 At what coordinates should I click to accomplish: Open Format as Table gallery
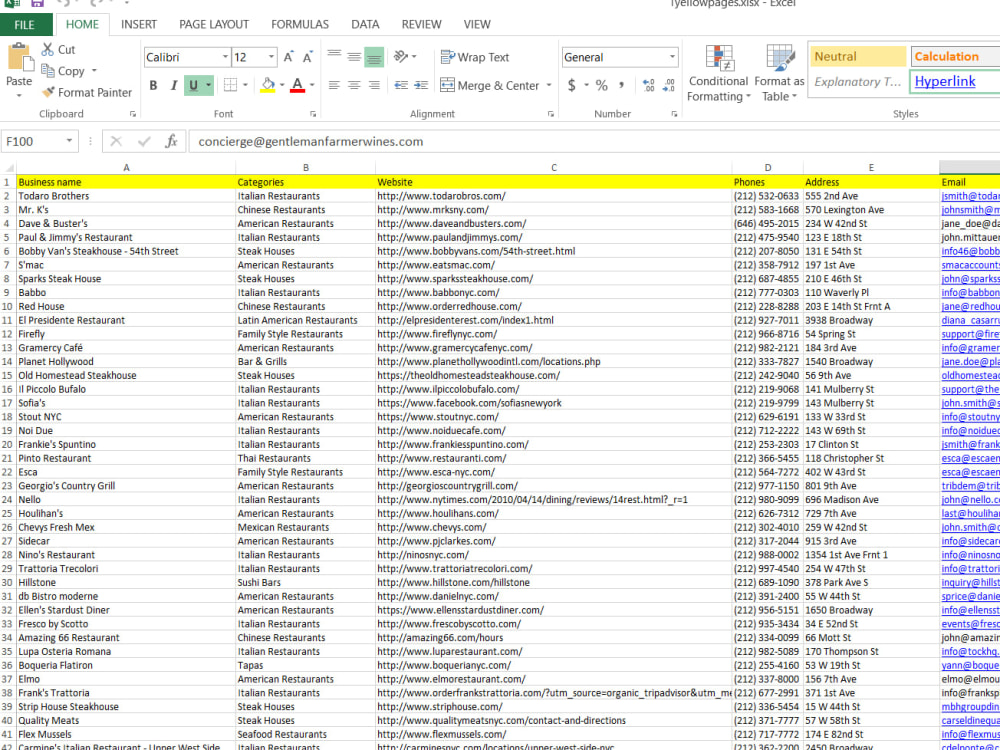click(x=779, y=73)
